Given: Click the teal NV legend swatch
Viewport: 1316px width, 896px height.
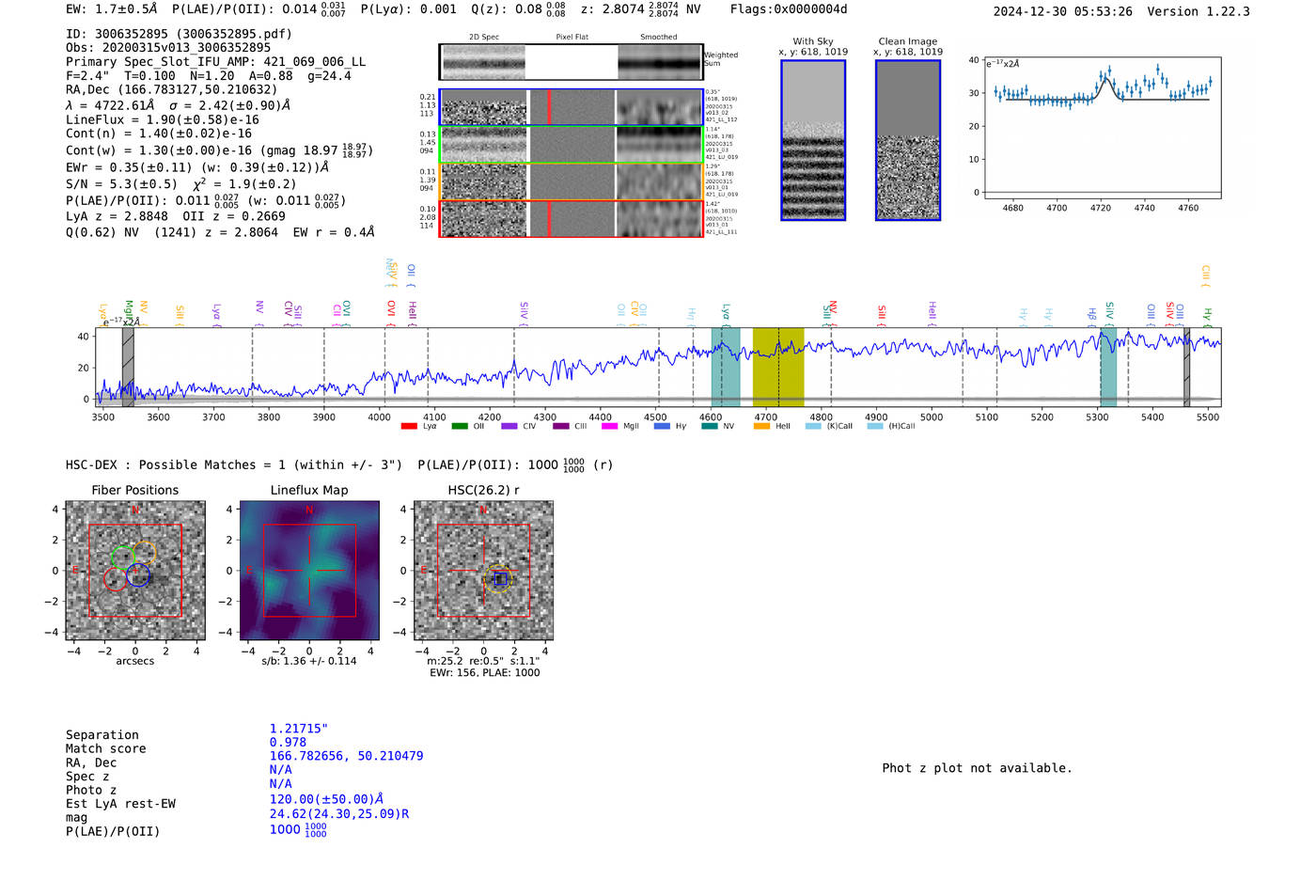Looking at the screenshot, I should point(710,426).
